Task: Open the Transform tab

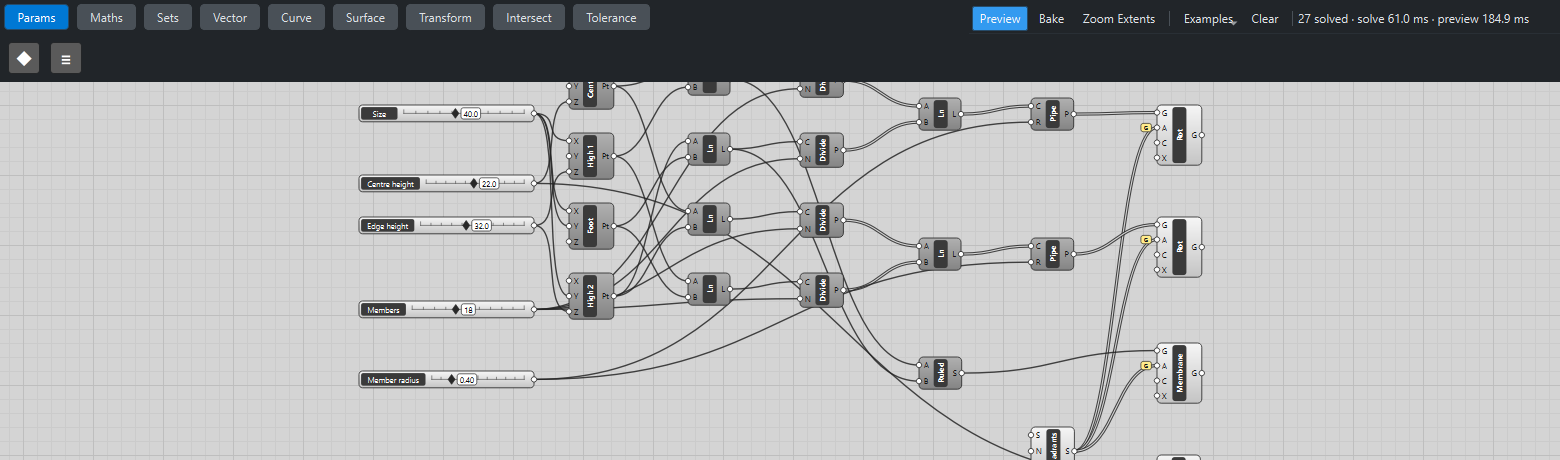Action: [x=445, y=17]
